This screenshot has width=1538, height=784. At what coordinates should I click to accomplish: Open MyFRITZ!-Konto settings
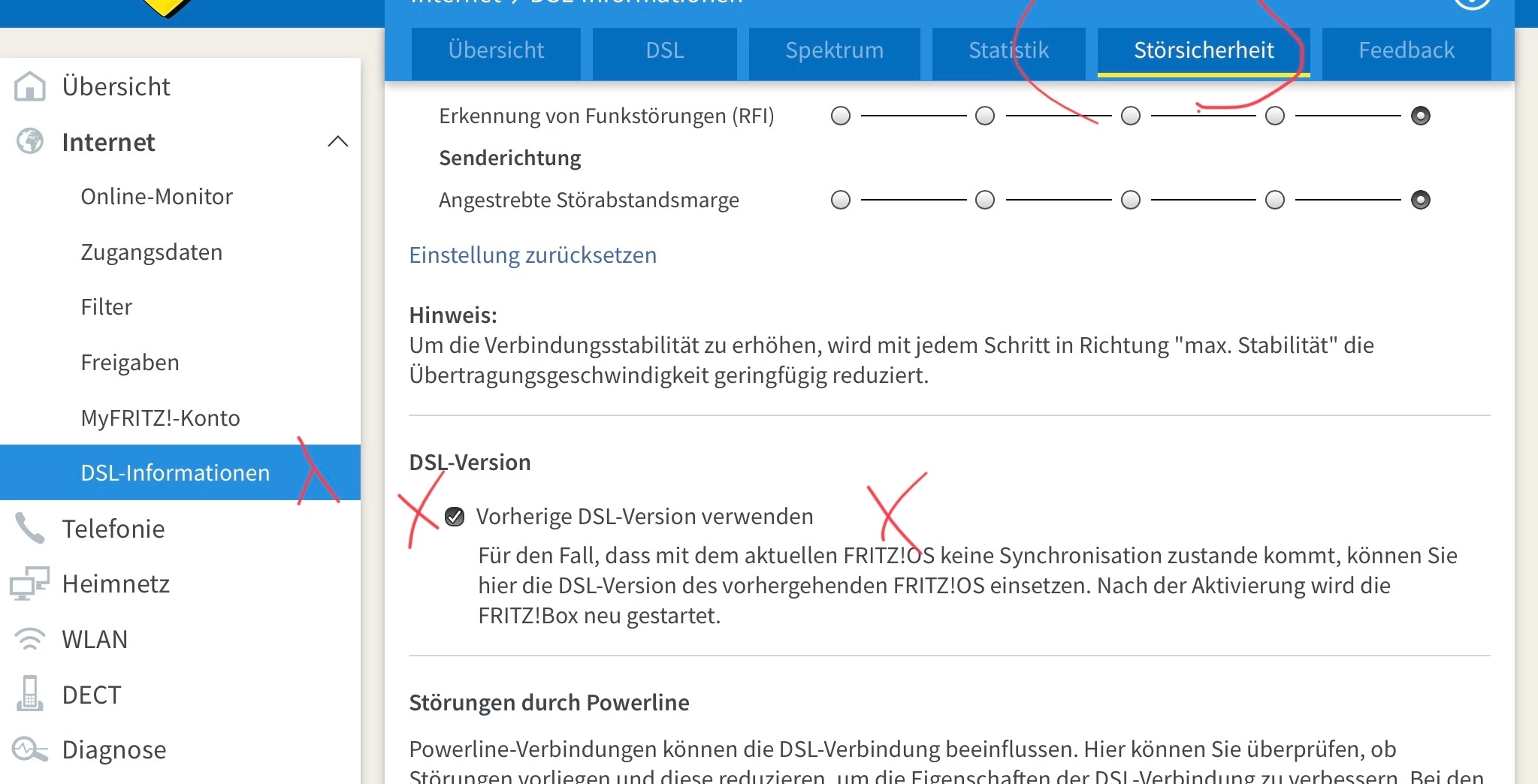(x=161, y=418)
